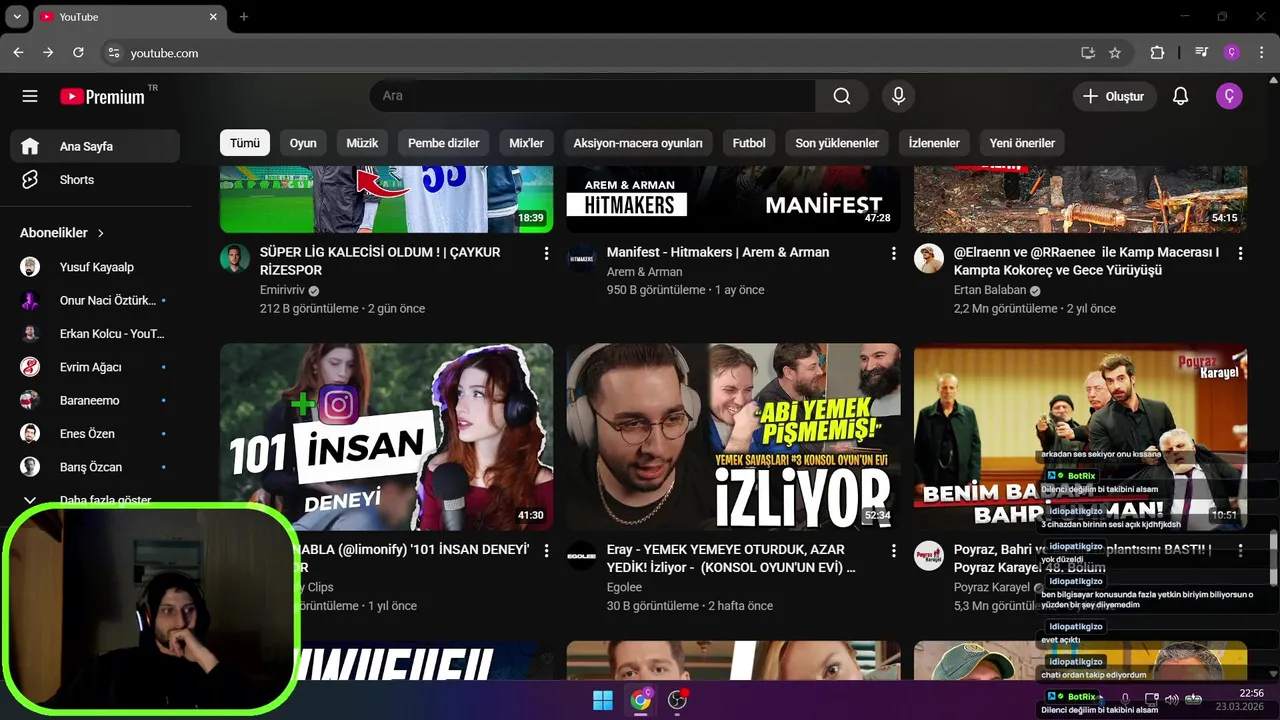Start voice search with microphone
1280x720 pixels.
[x=898, y=96]
